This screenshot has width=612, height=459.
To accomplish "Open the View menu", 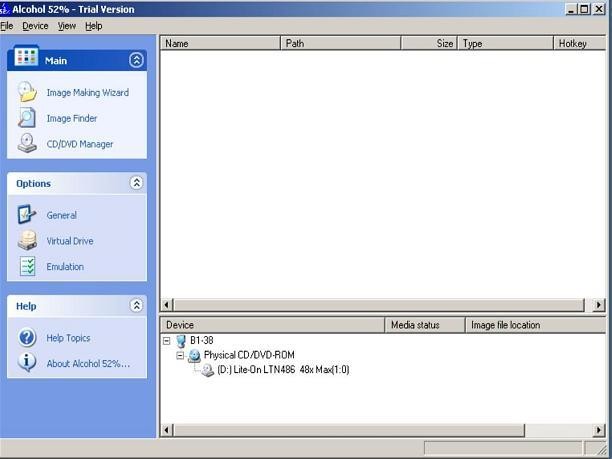I will 67,26.
